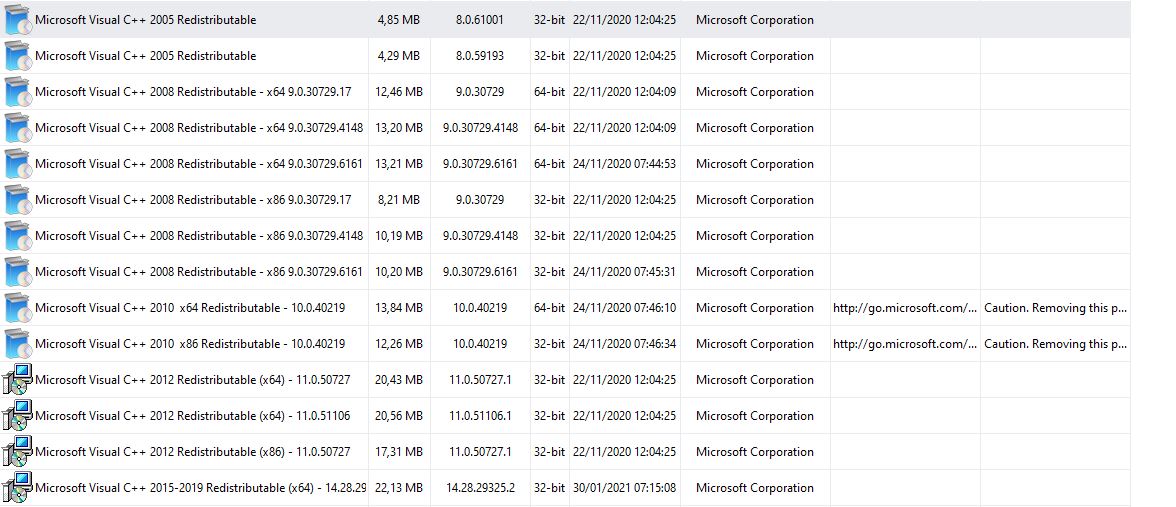Select name 'Microsoft Visual C++ 2012 Redistributable (x86) - 11.0.50727'
1176x507 pixels.
click(192, 452)
